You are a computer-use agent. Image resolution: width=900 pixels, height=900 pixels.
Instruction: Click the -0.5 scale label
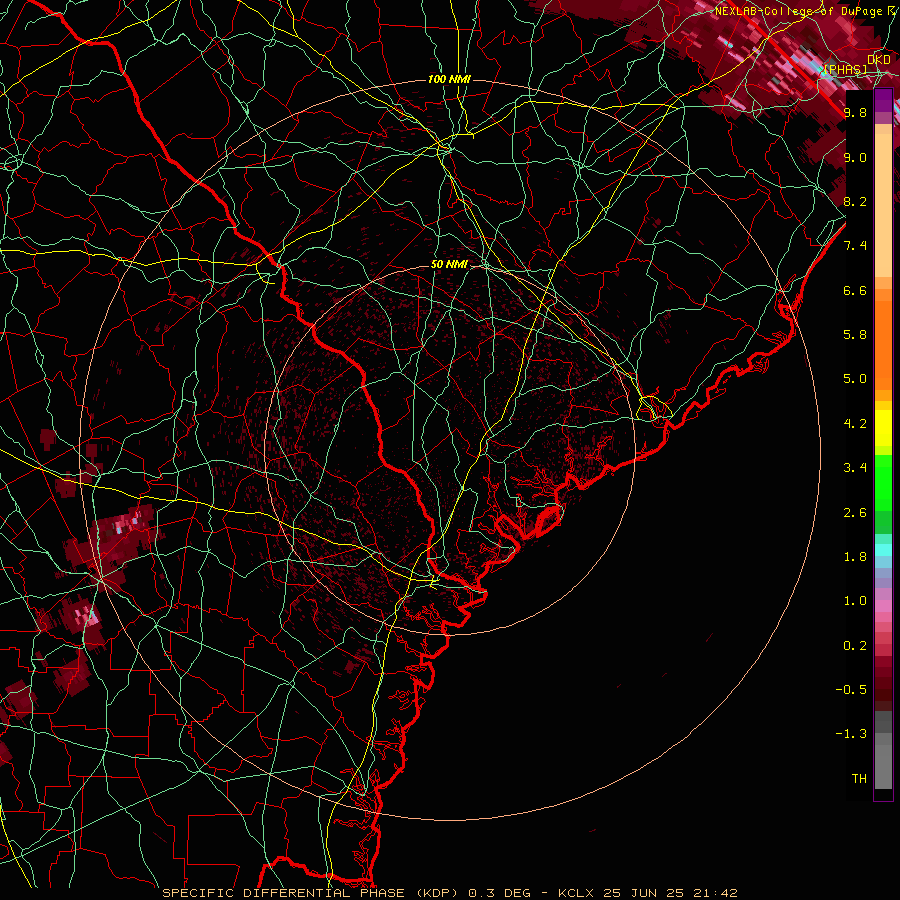click(851, 690)
